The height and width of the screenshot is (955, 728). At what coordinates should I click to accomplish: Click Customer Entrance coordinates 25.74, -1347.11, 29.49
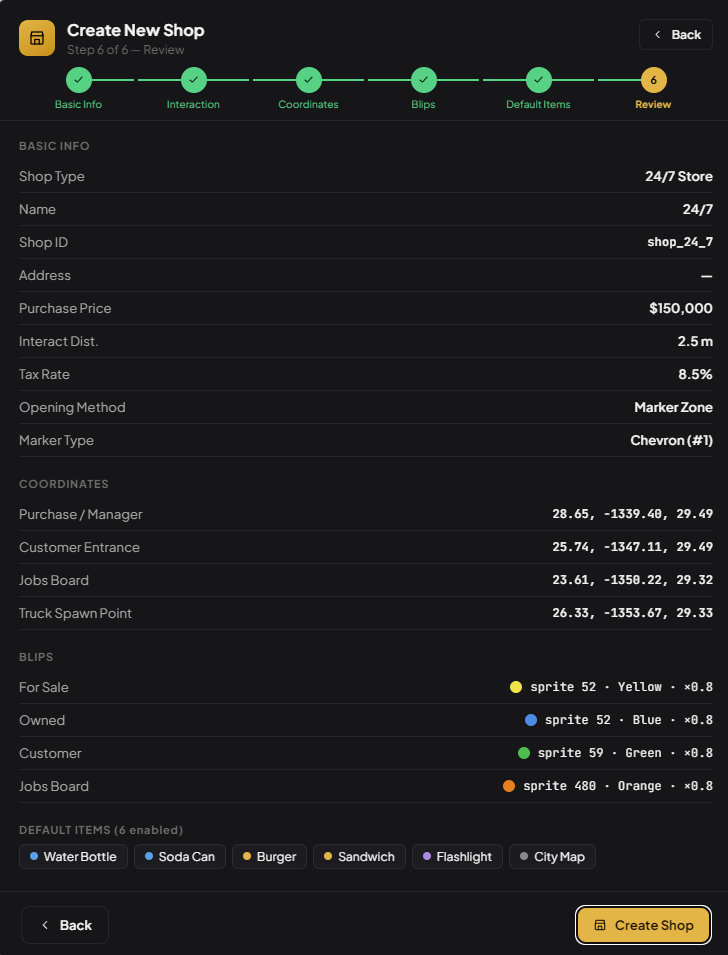[632, 547]
